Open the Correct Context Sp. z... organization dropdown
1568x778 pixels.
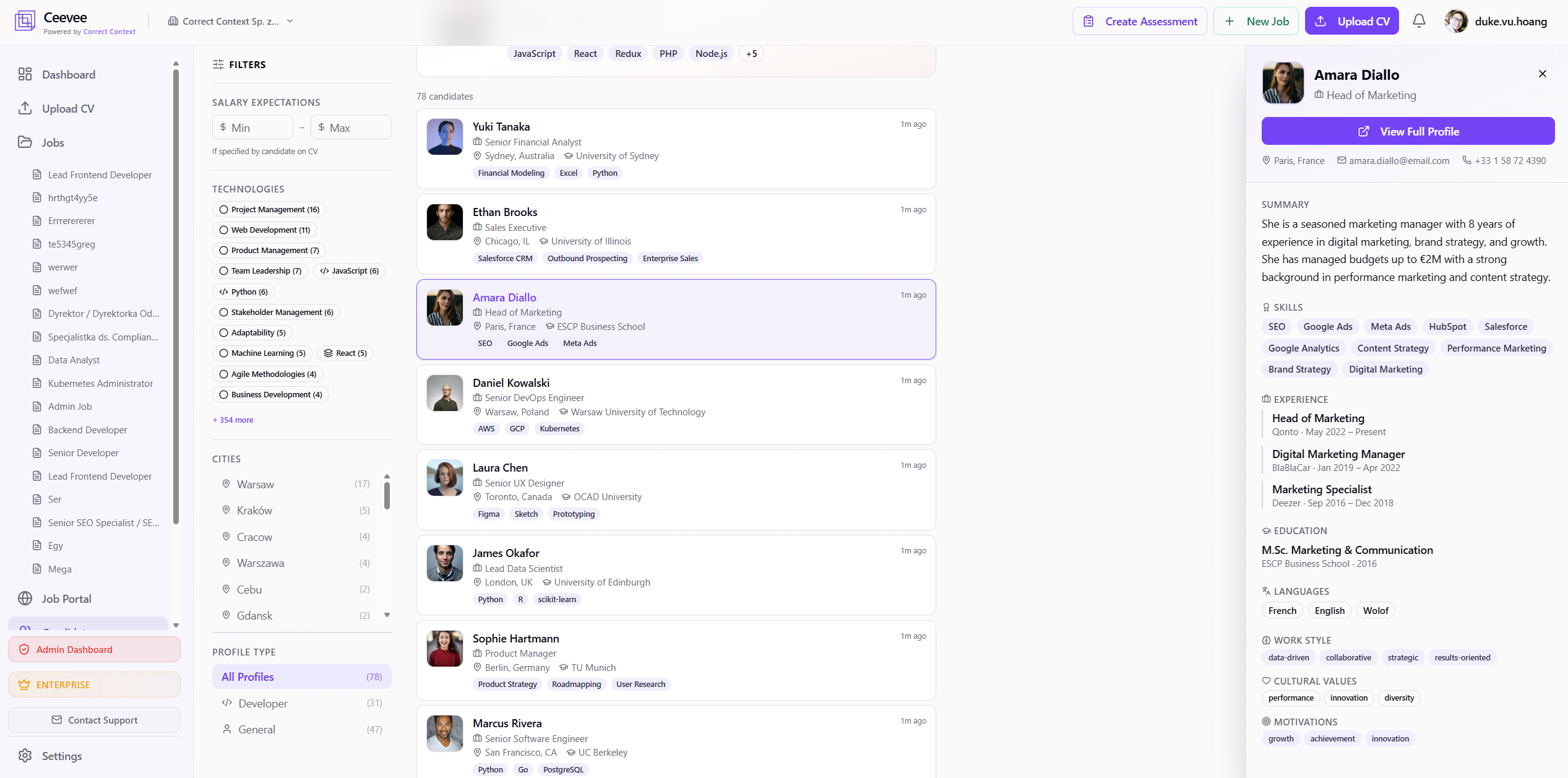click(231, 21)
